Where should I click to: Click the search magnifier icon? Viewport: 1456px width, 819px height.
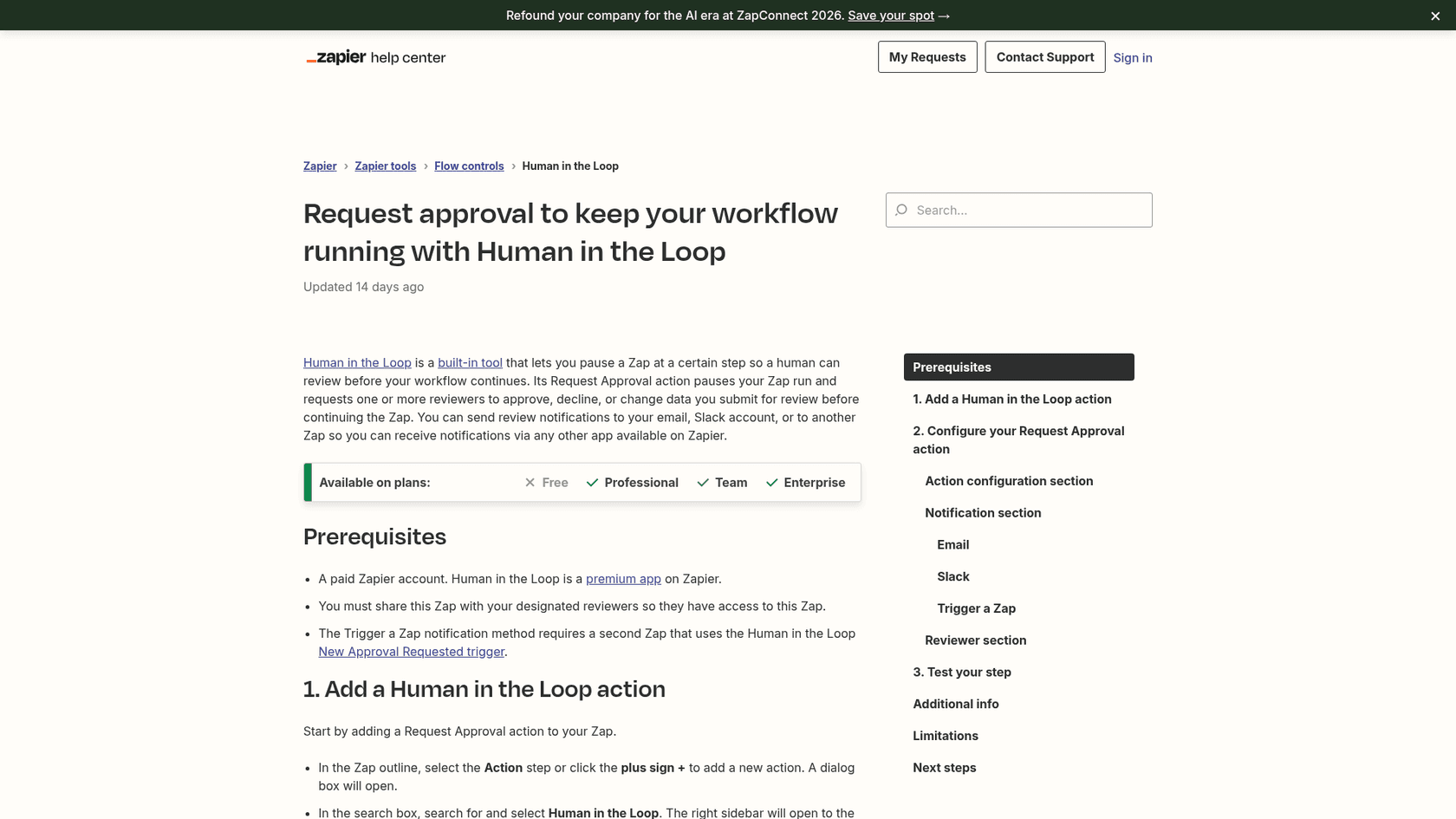[901, 210]
